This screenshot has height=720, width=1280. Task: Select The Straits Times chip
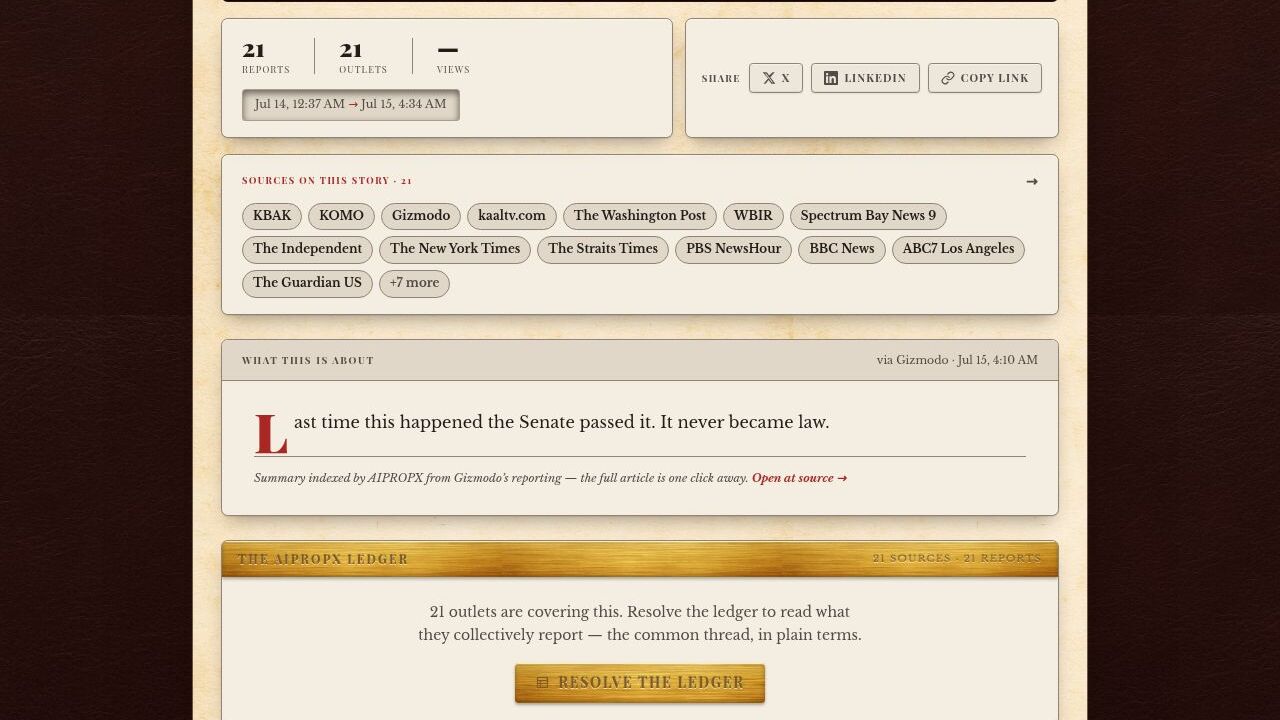point(603,249)
